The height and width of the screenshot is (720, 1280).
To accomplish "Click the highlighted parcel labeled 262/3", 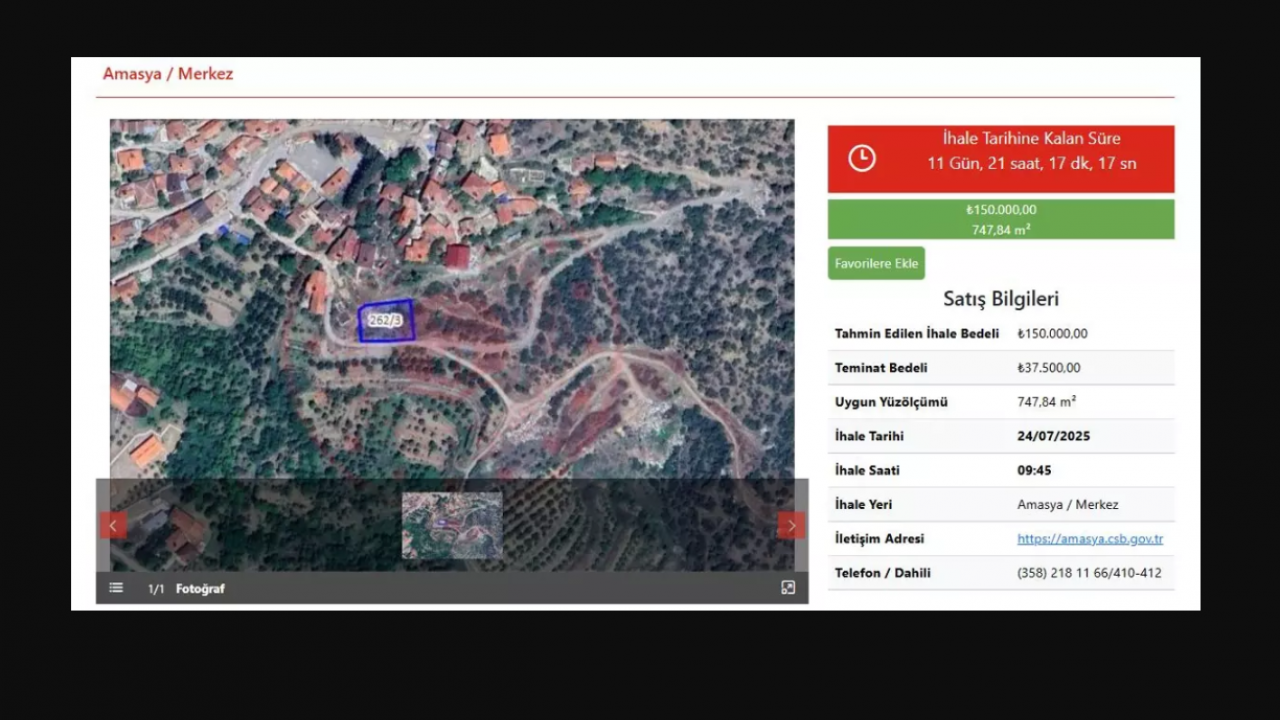I will pos(385,320).
